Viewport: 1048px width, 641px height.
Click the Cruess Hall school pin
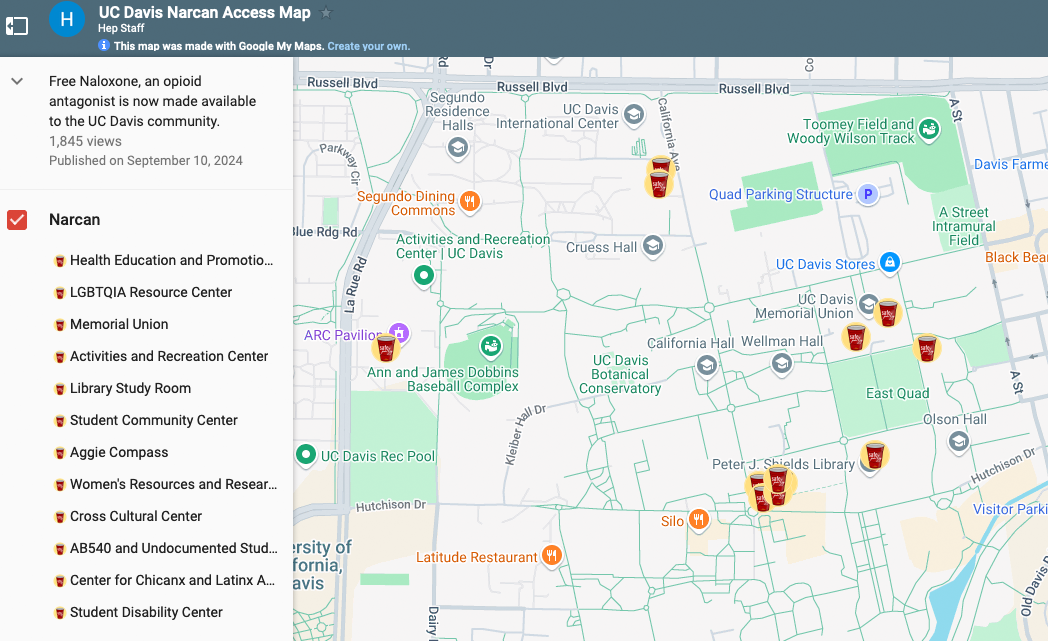pyautogui.click(x=653, y=246)
